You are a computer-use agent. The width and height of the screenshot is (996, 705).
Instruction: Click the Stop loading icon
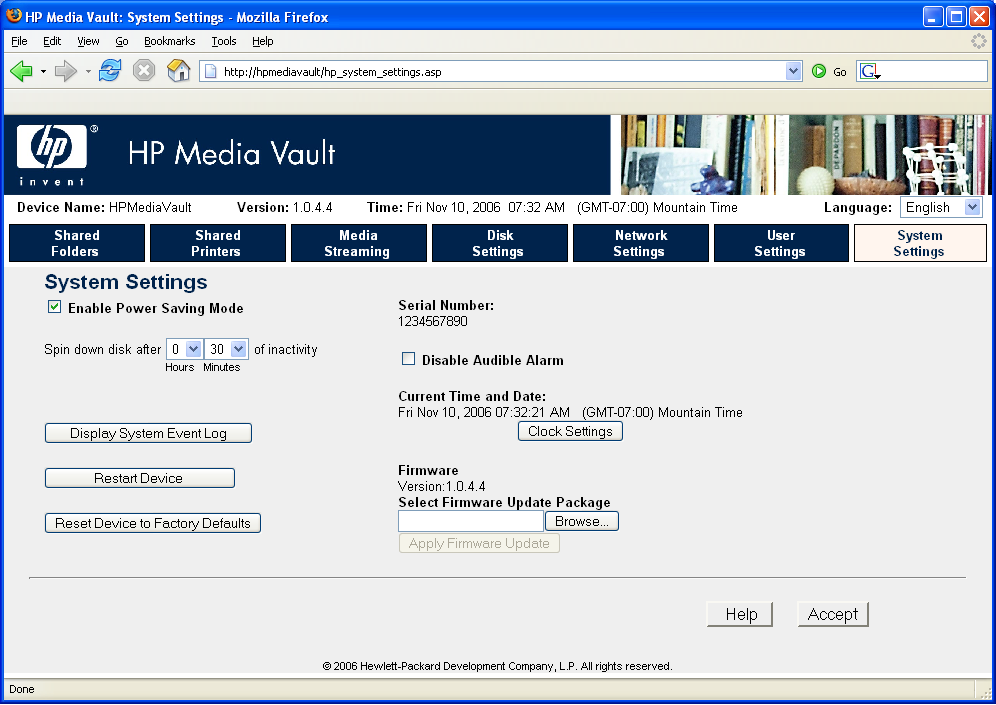tap(144, 71)
